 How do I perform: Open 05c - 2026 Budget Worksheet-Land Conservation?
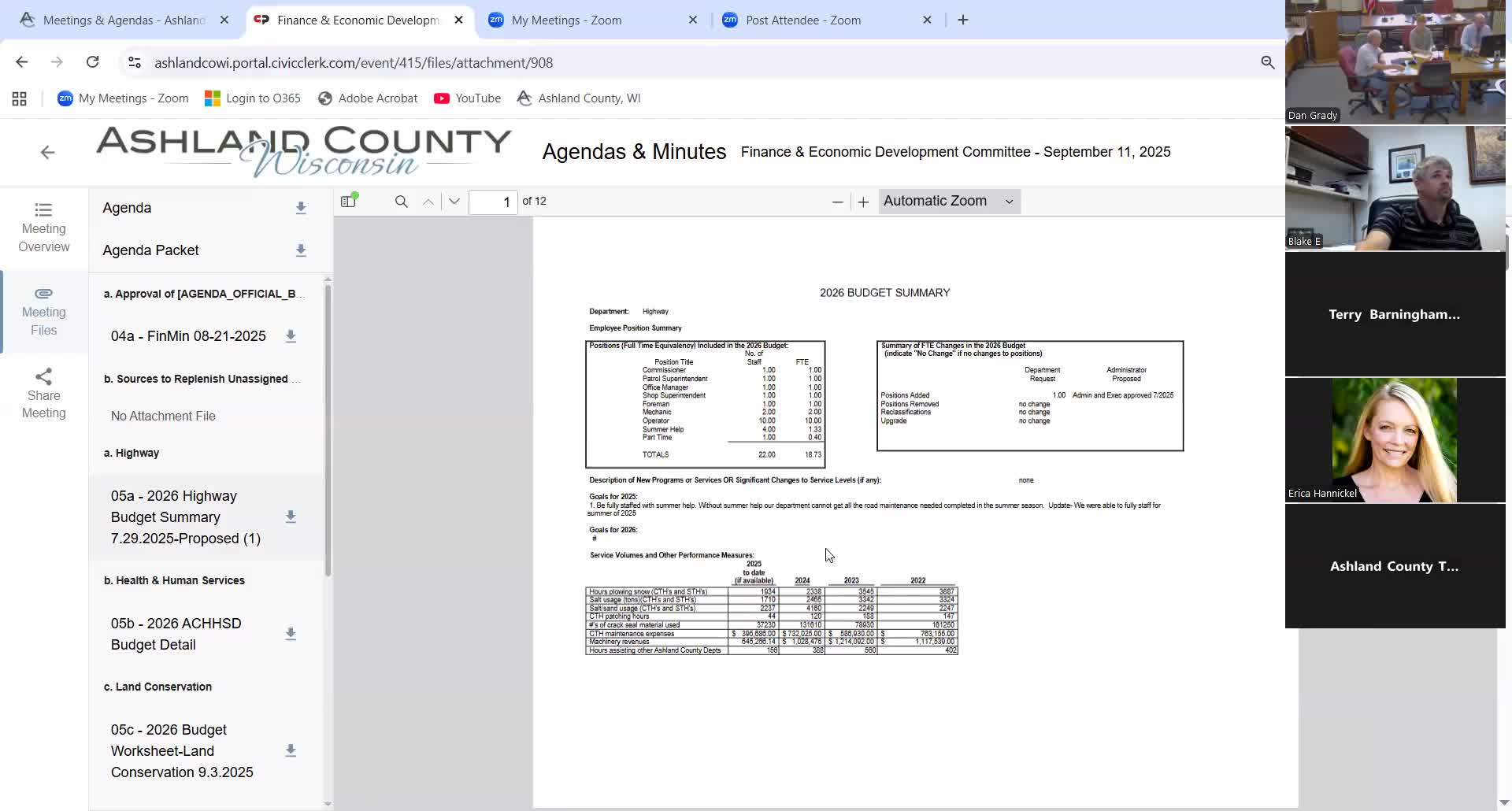182,751
